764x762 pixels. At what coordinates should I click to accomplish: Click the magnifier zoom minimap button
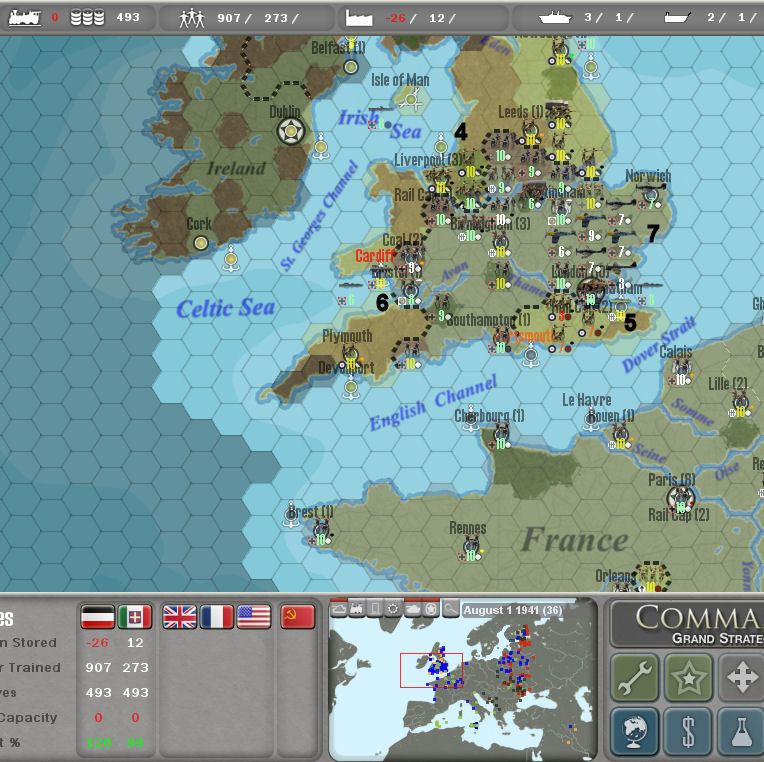click(450, 609)
